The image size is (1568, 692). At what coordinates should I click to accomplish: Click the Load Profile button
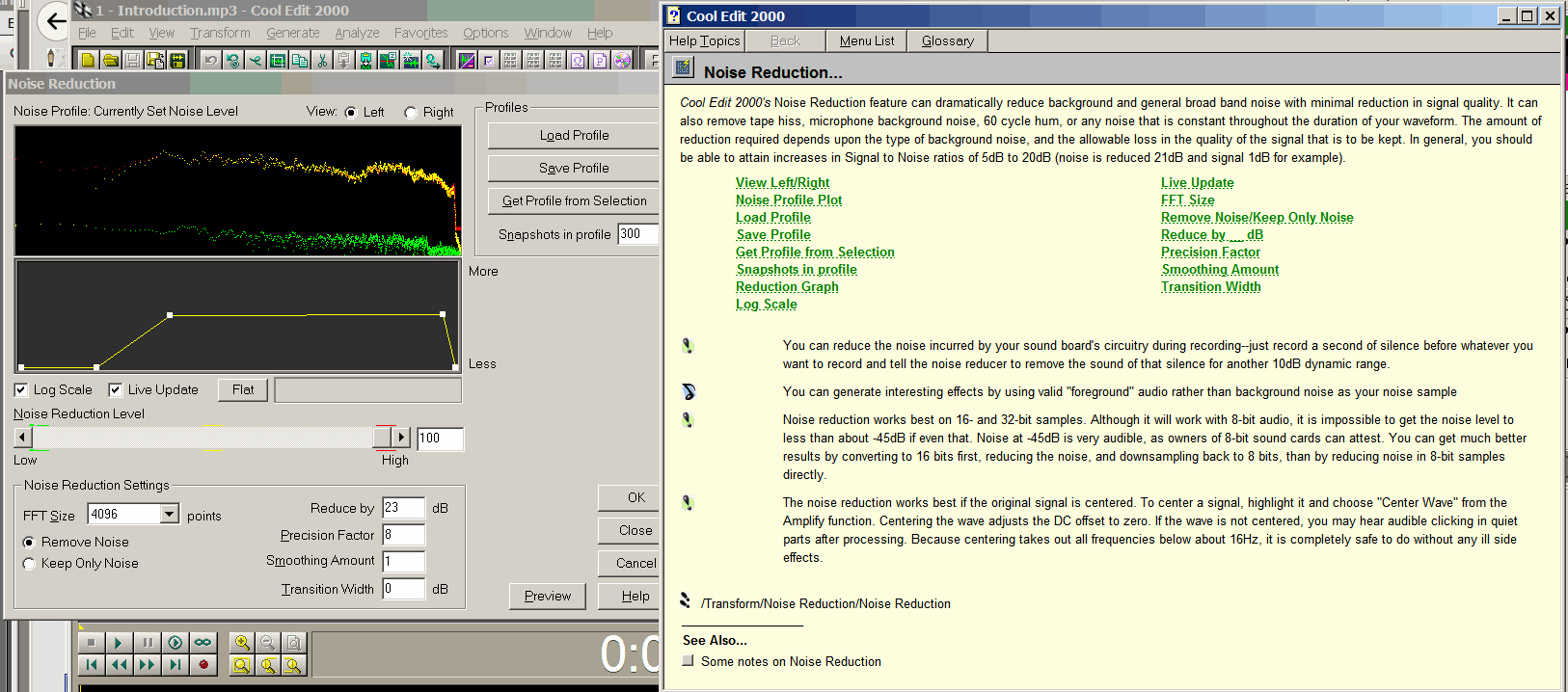point(574,135)
